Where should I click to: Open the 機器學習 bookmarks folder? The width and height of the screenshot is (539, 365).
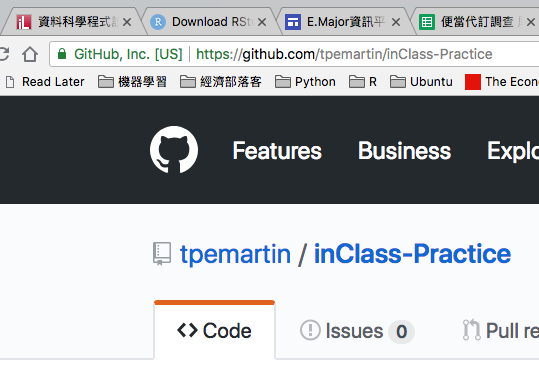tap(132, 82)
